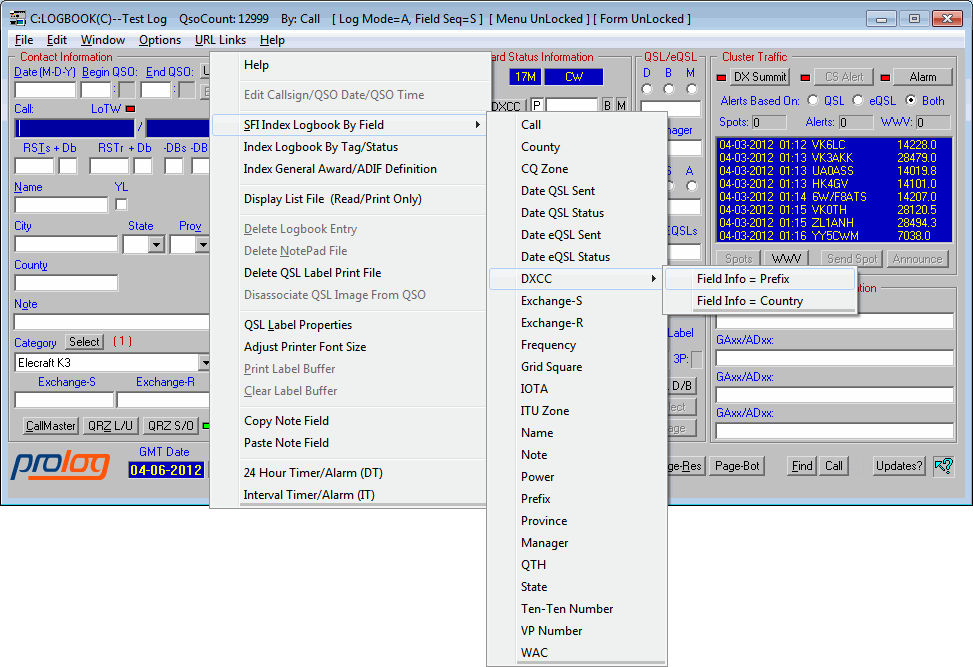Screen dimensions: 973x667
Task: Open the State dropdown
Action: pyautogui.click(x=156, y=244)
